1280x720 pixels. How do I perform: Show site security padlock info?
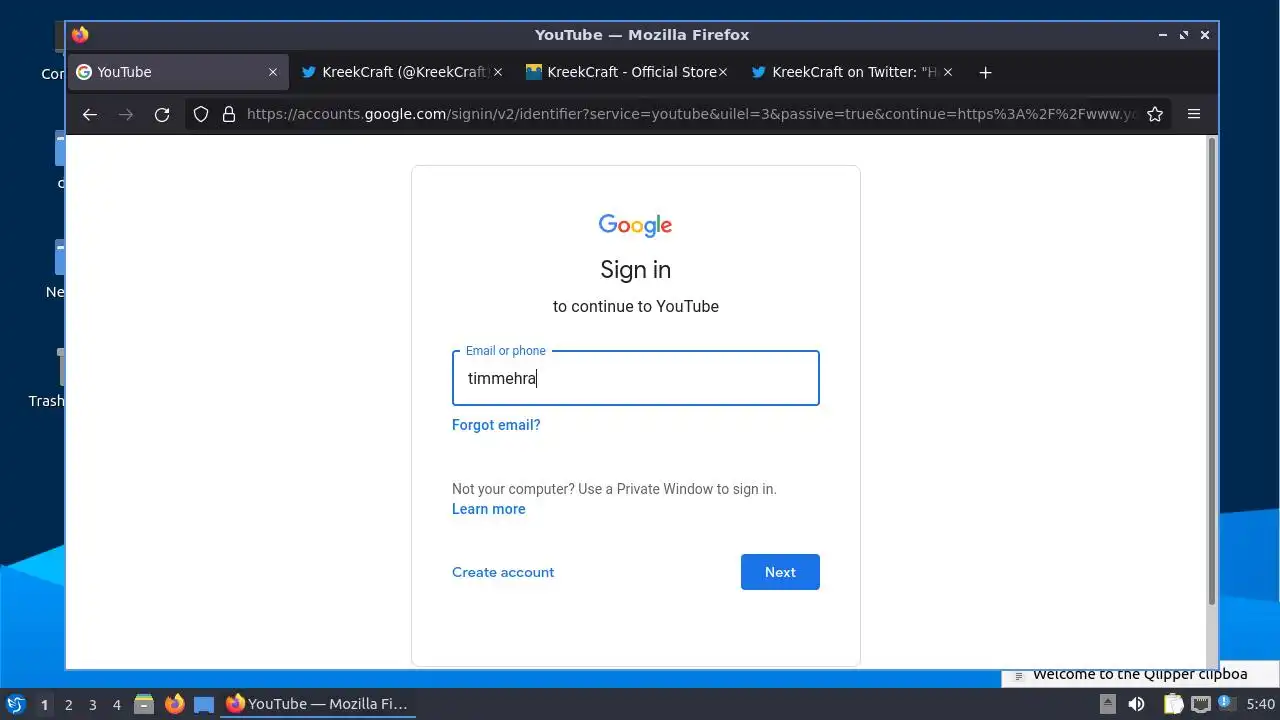click(x=229, y=114)
